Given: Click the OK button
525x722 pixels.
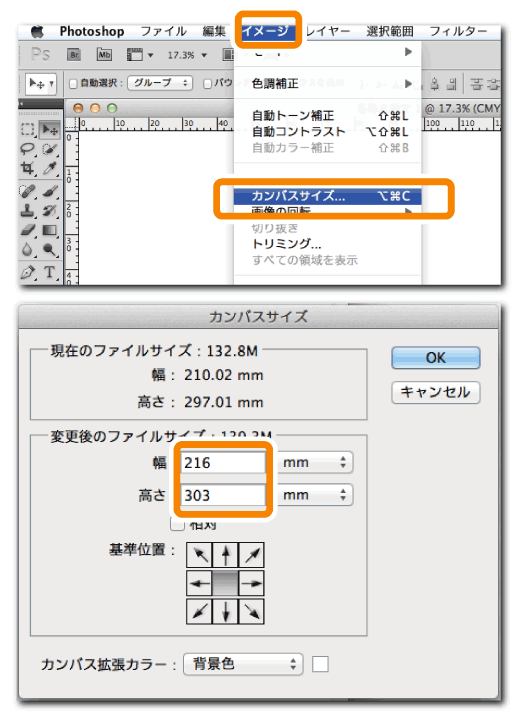Looking at the screenshot, I should [x=436, y=358].
